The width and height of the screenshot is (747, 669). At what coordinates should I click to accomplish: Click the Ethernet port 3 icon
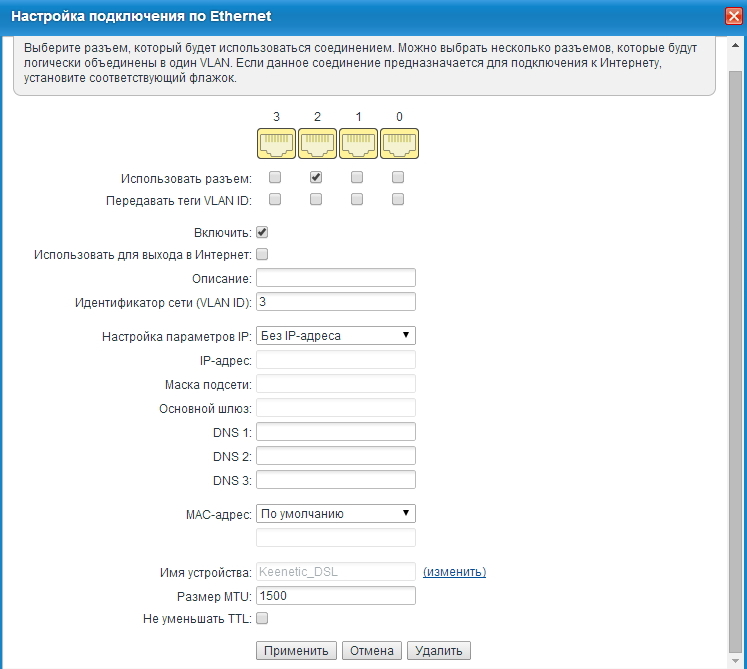click(276, 144)
